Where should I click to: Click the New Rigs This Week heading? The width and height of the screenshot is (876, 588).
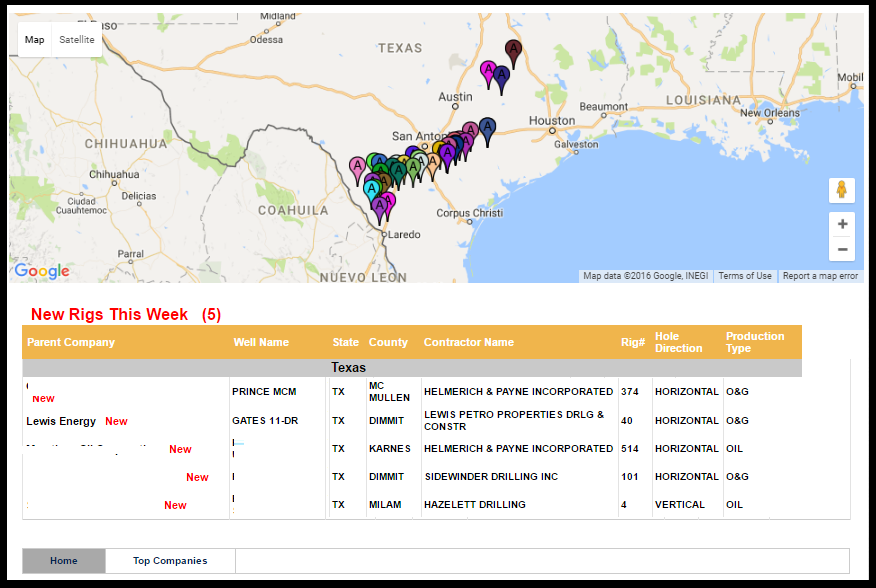point(126,314)
